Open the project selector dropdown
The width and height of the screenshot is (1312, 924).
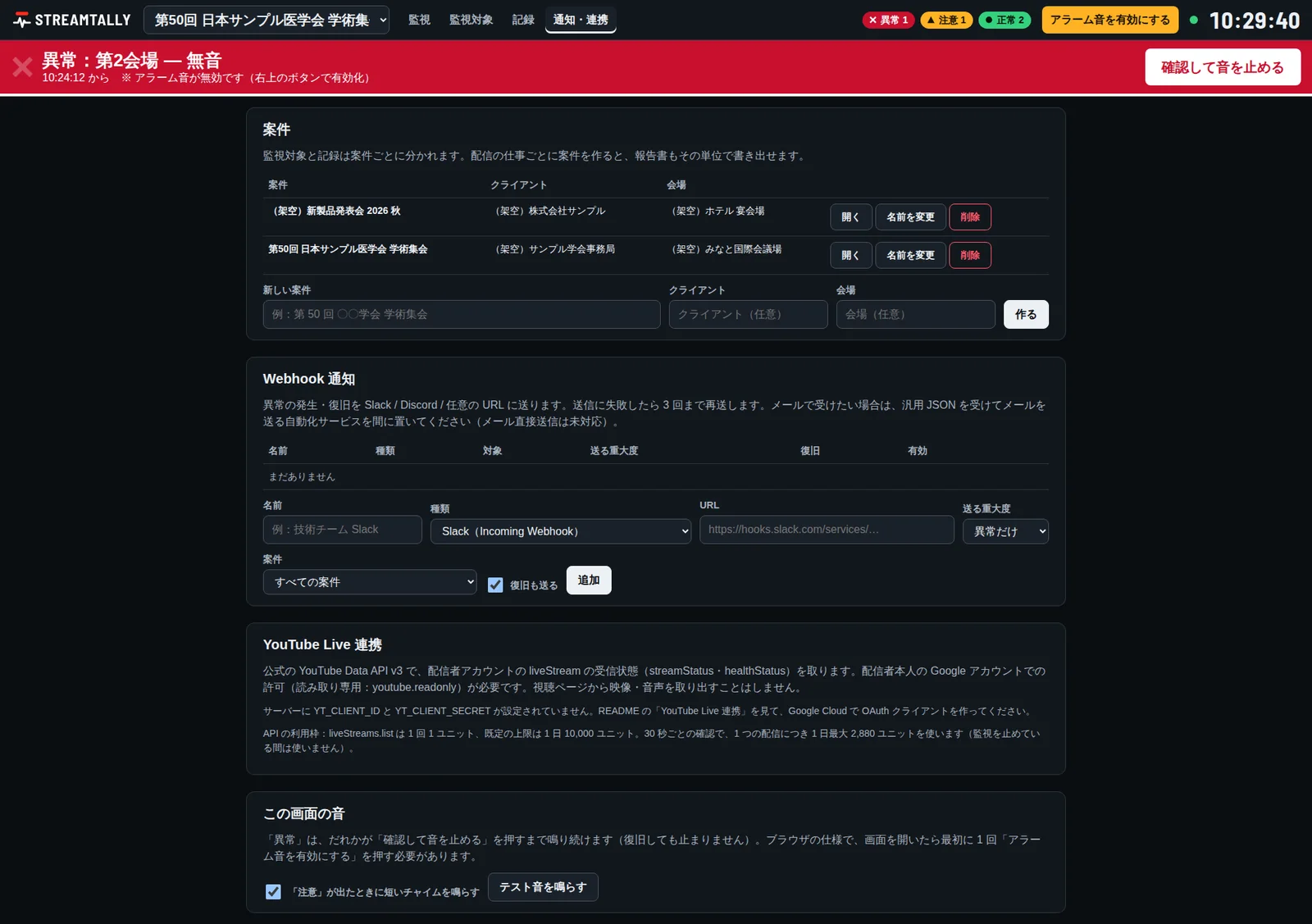coord(266,20)
